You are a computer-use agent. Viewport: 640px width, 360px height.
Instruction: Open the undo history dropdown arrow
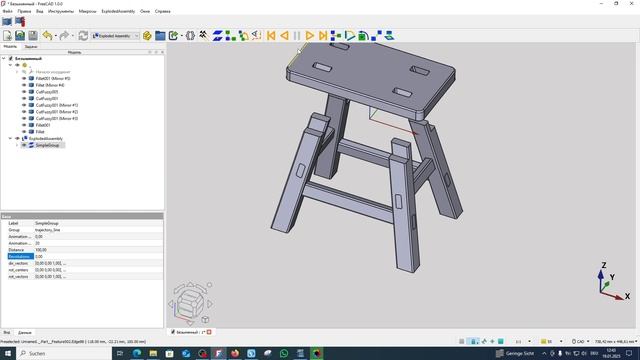pyautogui.click(x=56, y=36)
